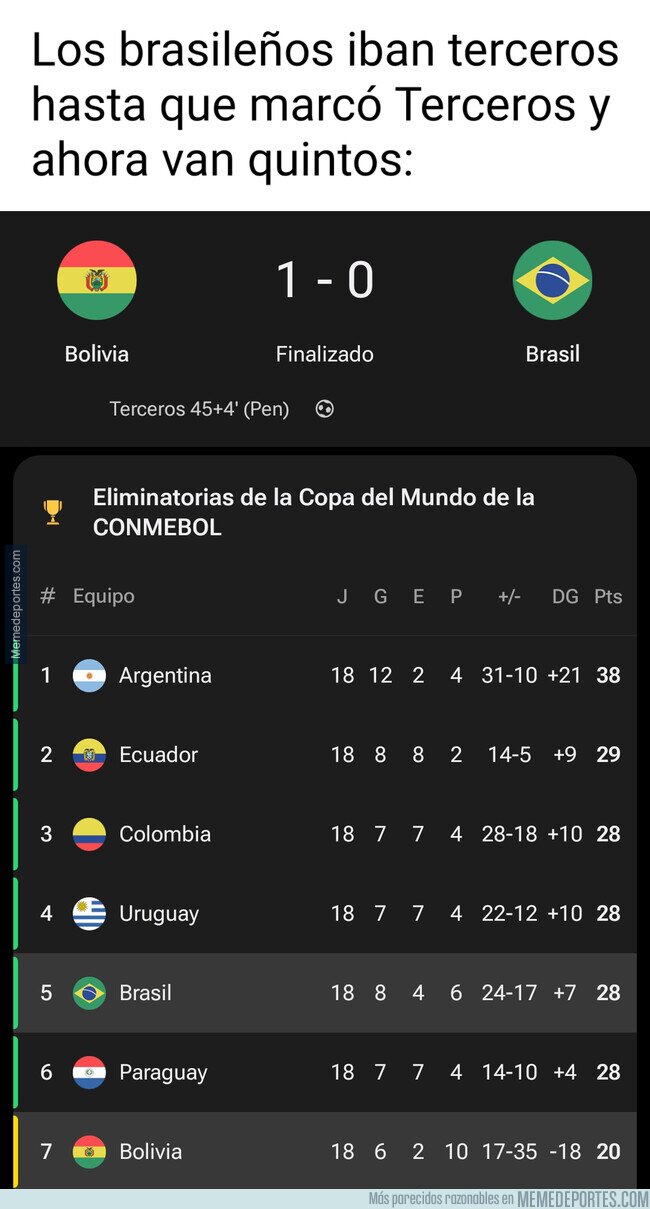The height and width of the screenshot is (1209, 650).
Task: Select Ecuador's flag in the standings
Action: tap(89, 755)
